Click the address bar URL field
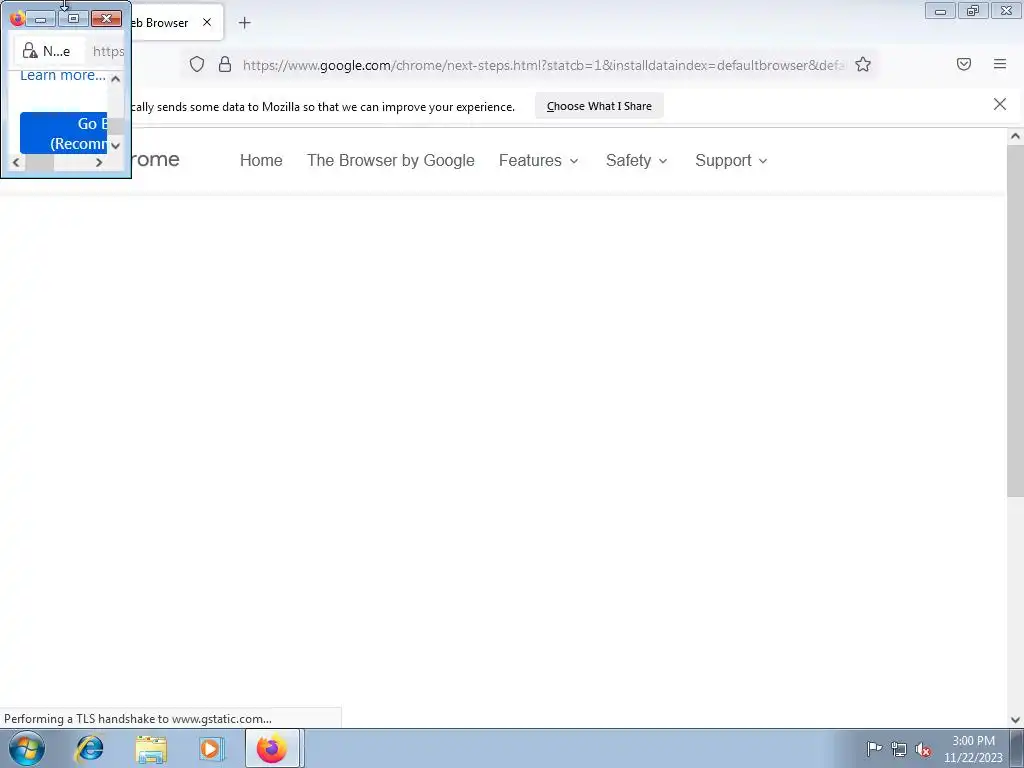The image size is (1024, 768). pyautogui.click(x=543, y=65)
